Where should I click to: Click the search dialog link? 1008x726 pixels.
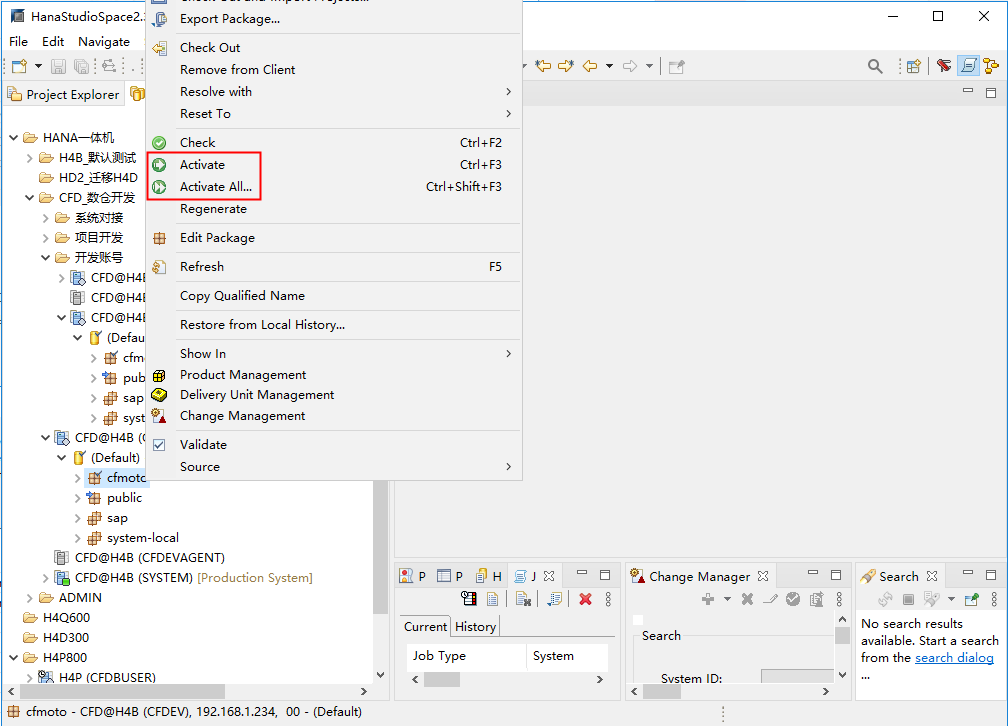coord(954,657)
